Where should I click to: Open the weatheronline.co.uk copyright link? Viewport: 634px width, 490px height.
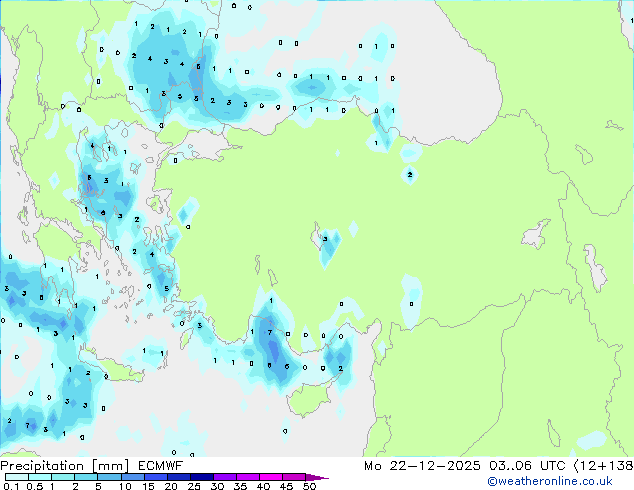[x=550, y=481]
